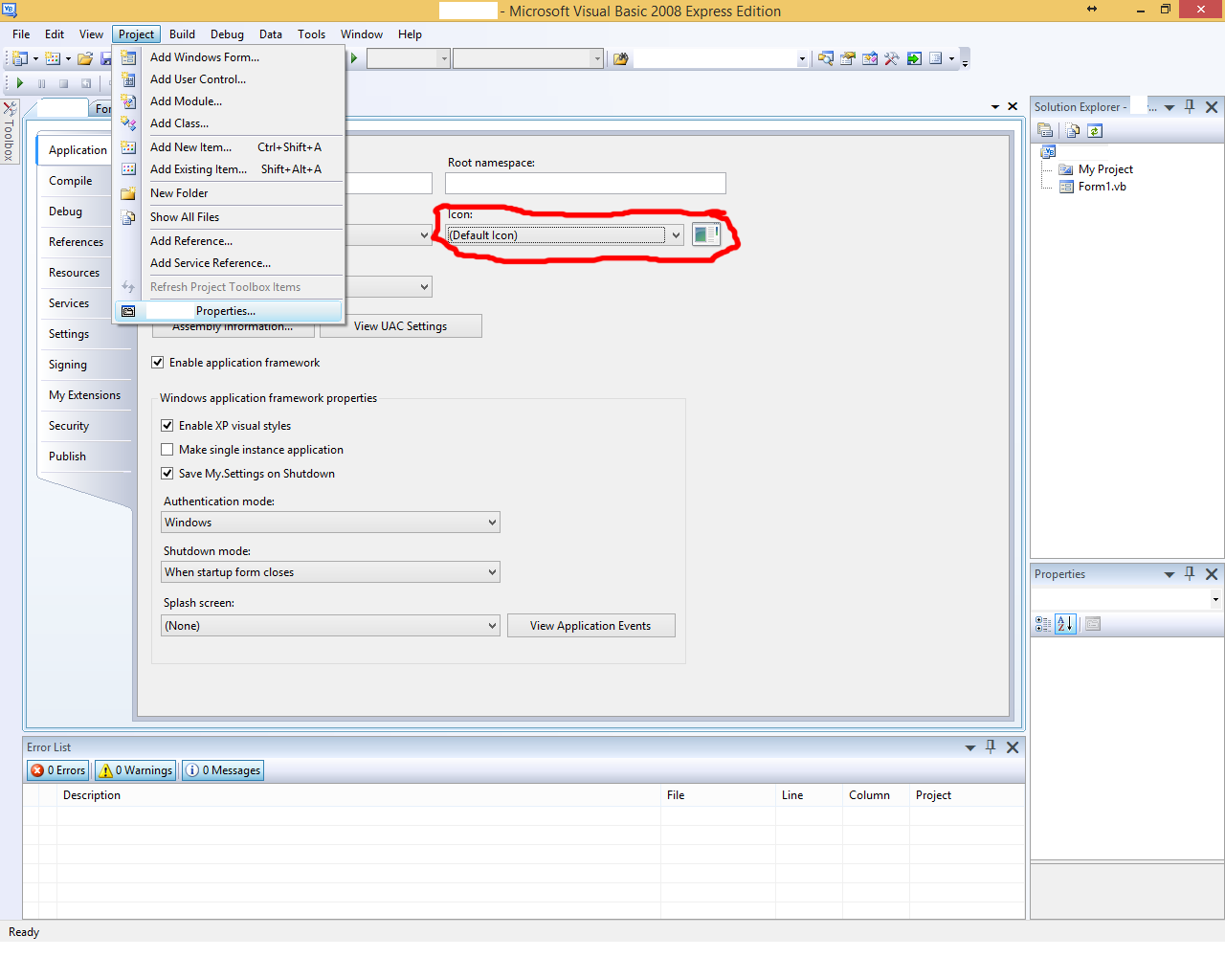
Task: Pin the Properties panel
Action: tap(1190, 574)
